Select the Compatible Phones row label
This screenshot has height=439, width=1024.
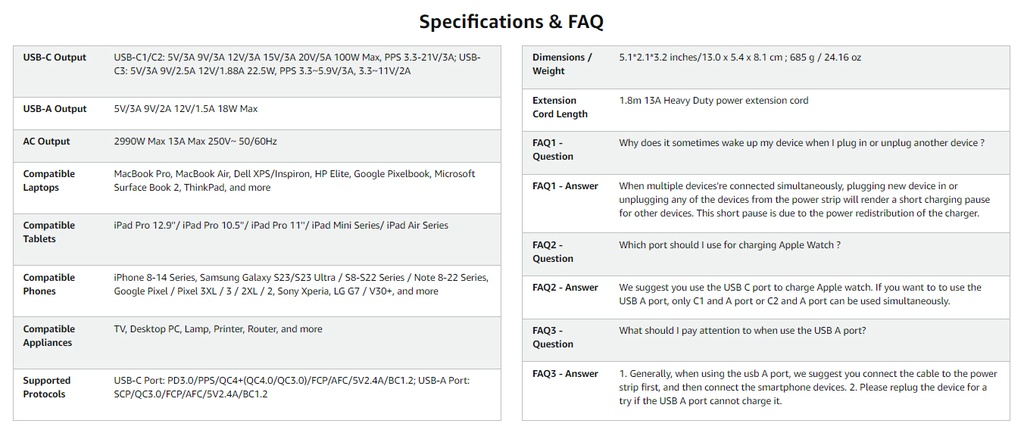click(49, 284)
